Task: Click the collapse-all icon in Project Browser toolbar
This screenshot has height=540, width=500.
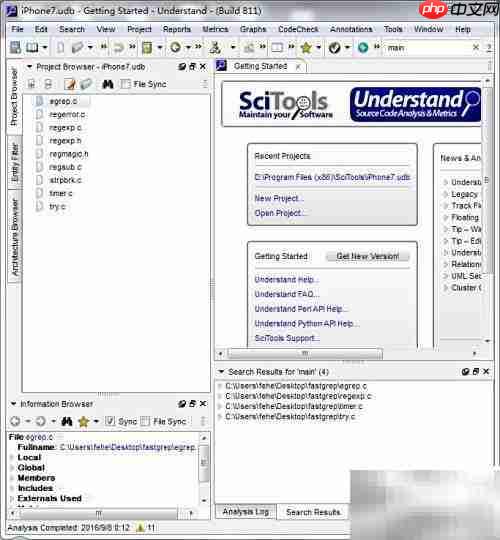Action: tap(48, 84)
